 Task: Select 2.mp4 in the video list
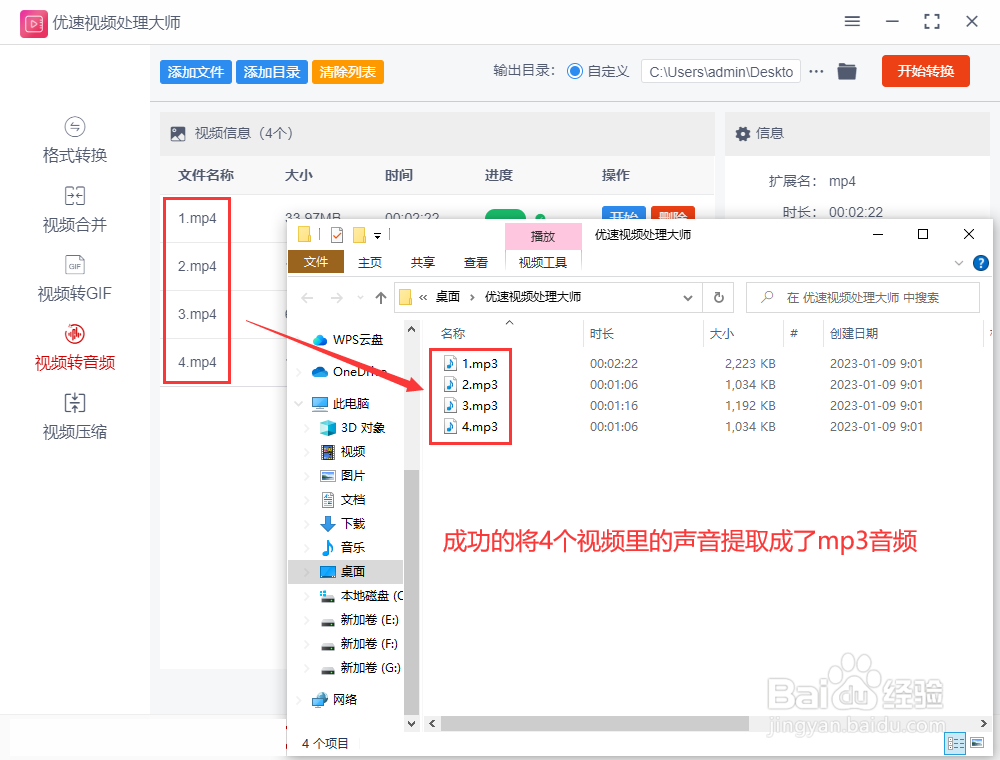pyautogui.click(x=197, y=267)
